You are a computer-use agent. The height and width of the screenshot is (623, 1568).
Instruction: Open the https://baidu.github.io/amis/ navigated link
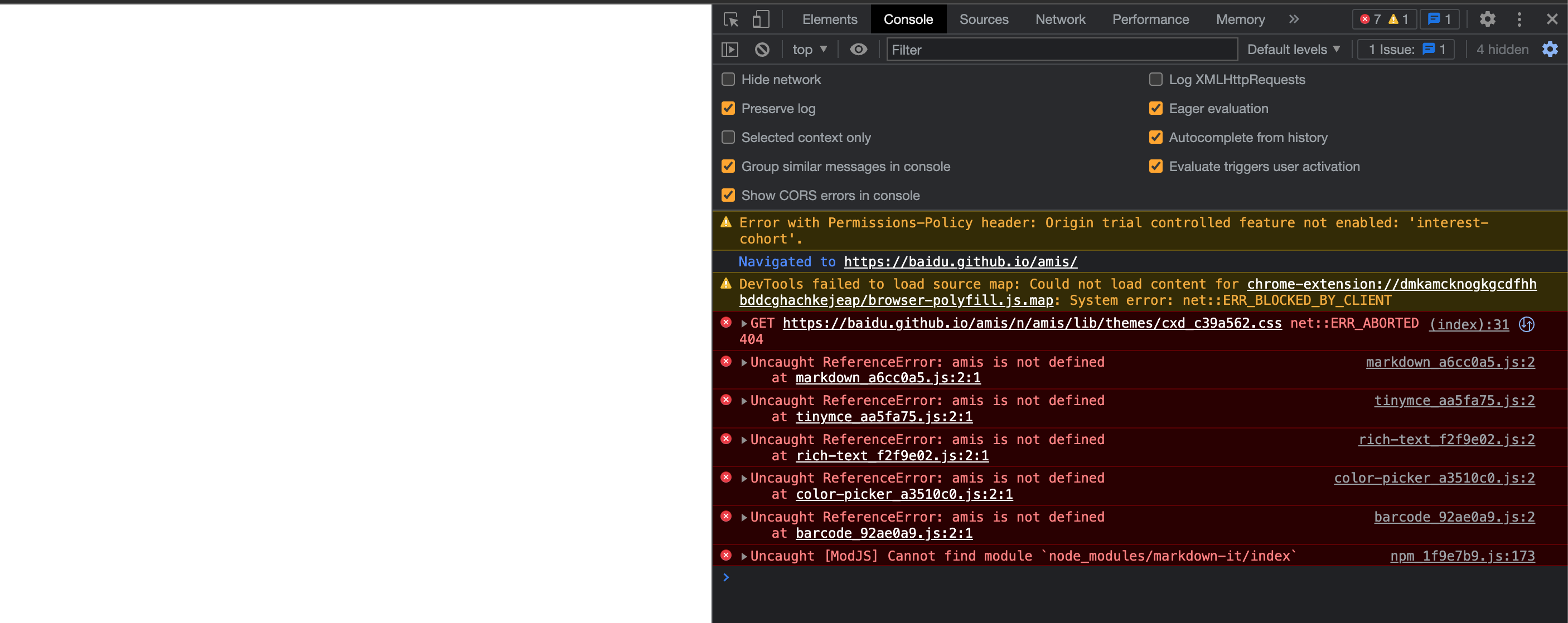click(x=961, y=261)
